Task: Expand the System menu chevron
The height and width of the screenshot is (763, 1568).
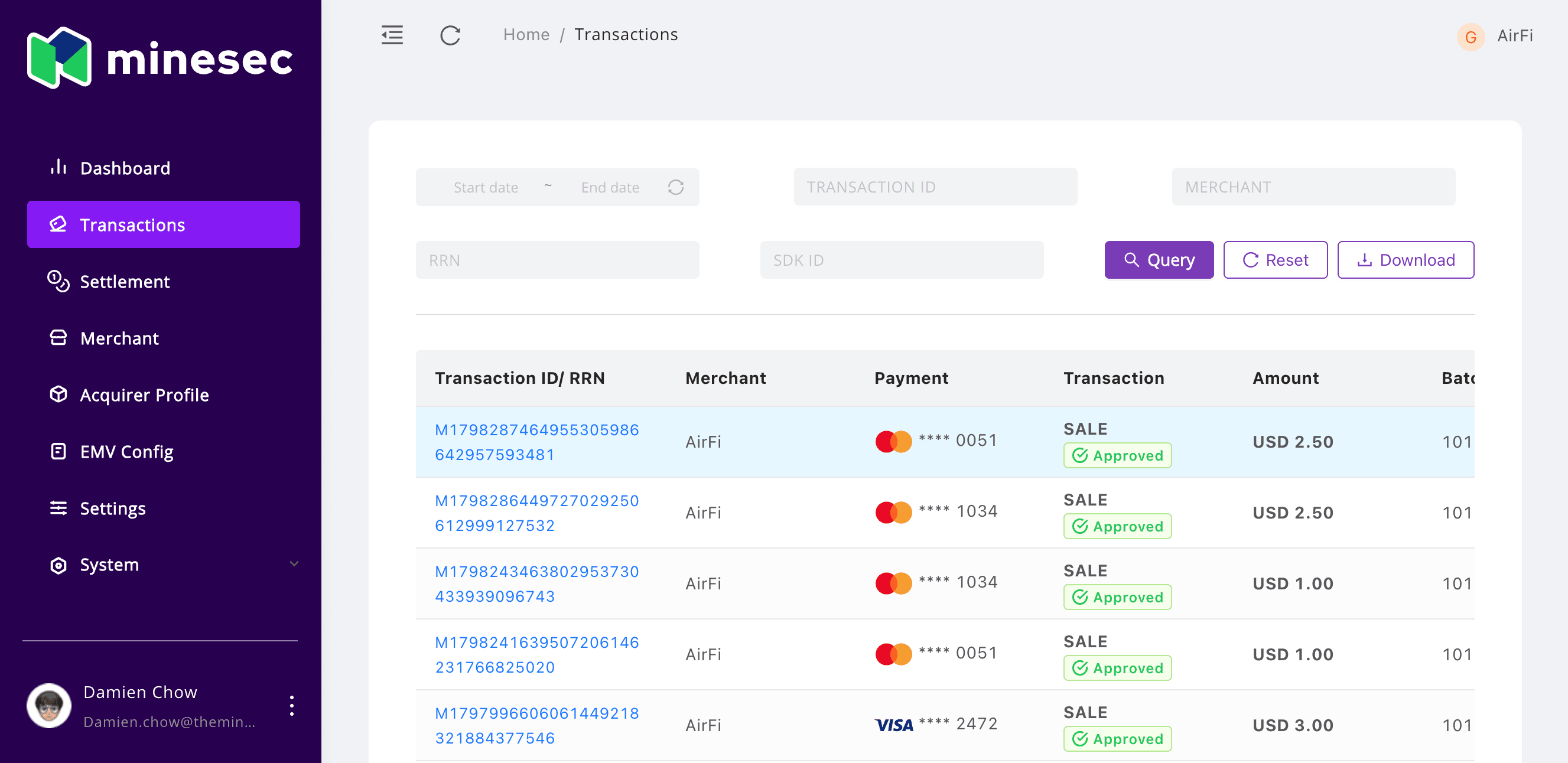Action: (294, 564)
